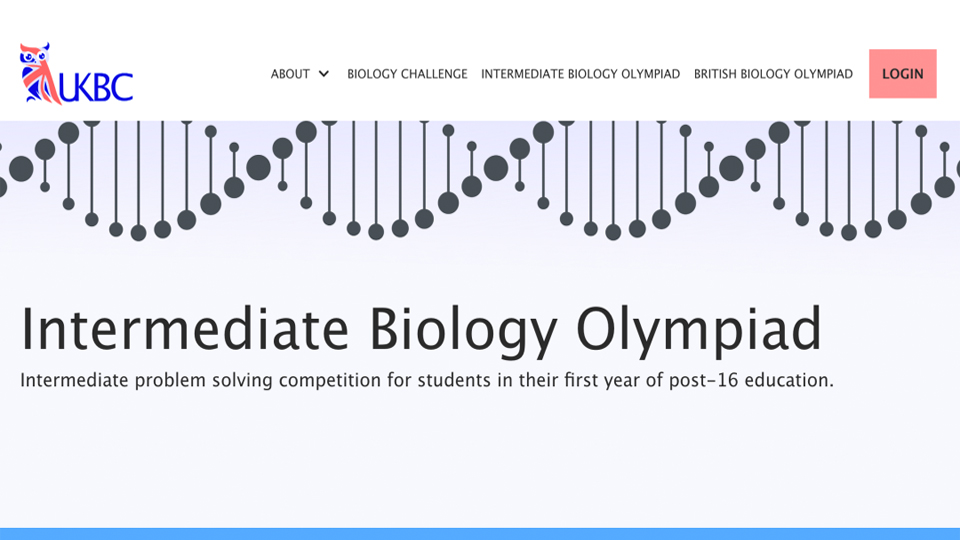This screenshot has width=960, height=540.
Task: Expand the chevron arrow beside ABOUT
Action: tap(324, 74)
